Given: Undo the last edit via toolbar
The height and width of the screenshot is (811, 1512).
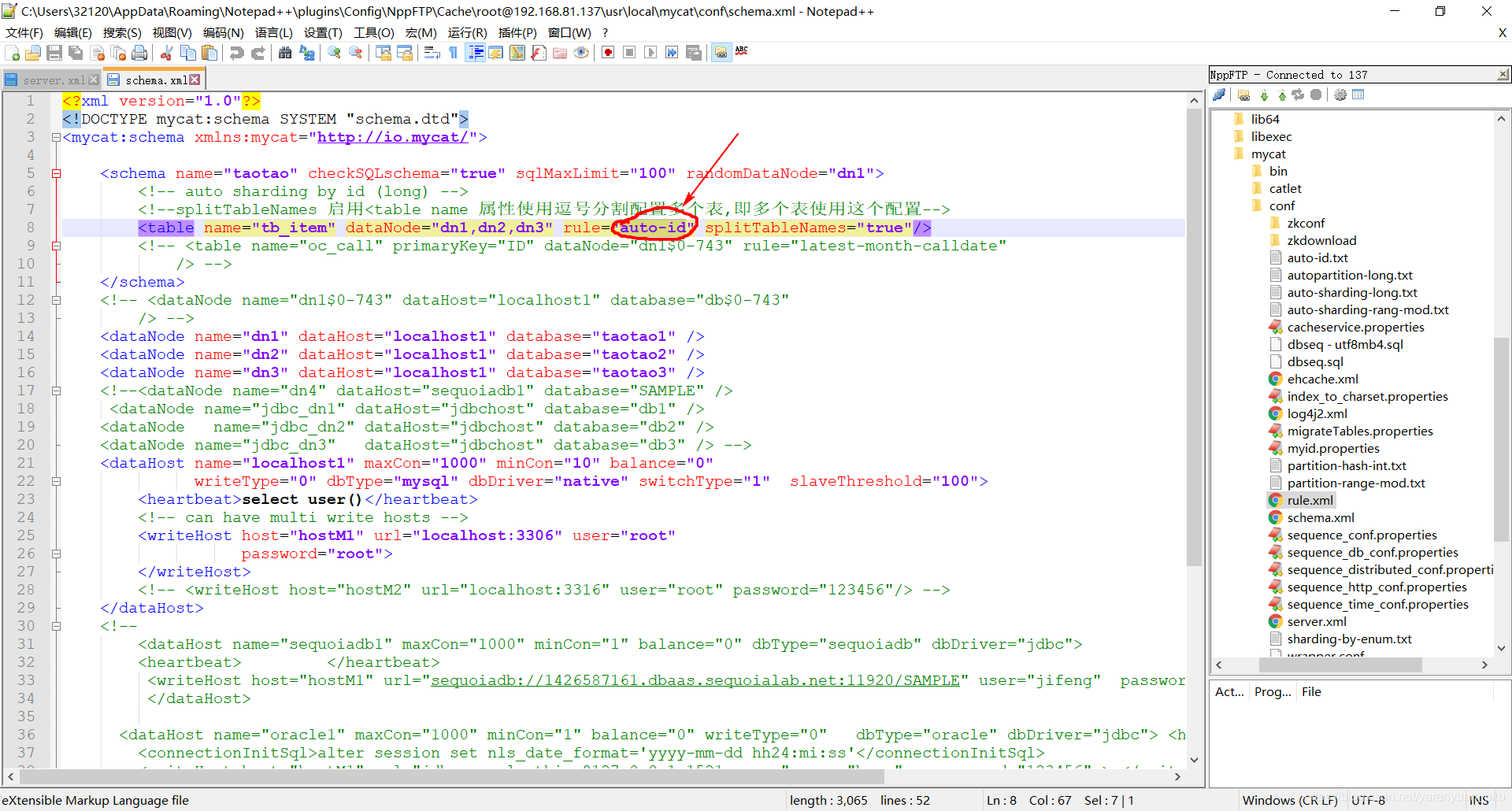Looking at the screenshot, I should pyautogui.click(x=236, y=53).
